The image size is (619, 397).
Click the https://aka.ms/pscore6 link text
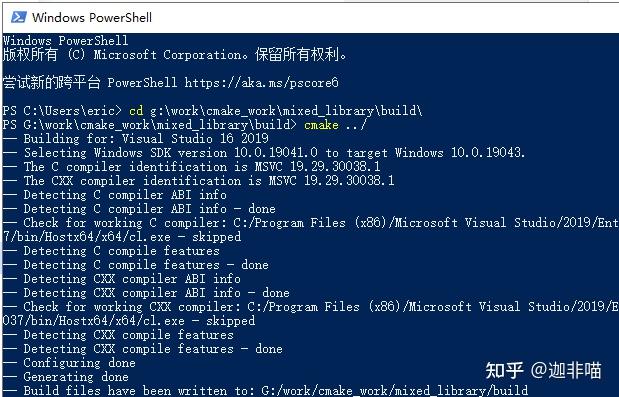261,82
